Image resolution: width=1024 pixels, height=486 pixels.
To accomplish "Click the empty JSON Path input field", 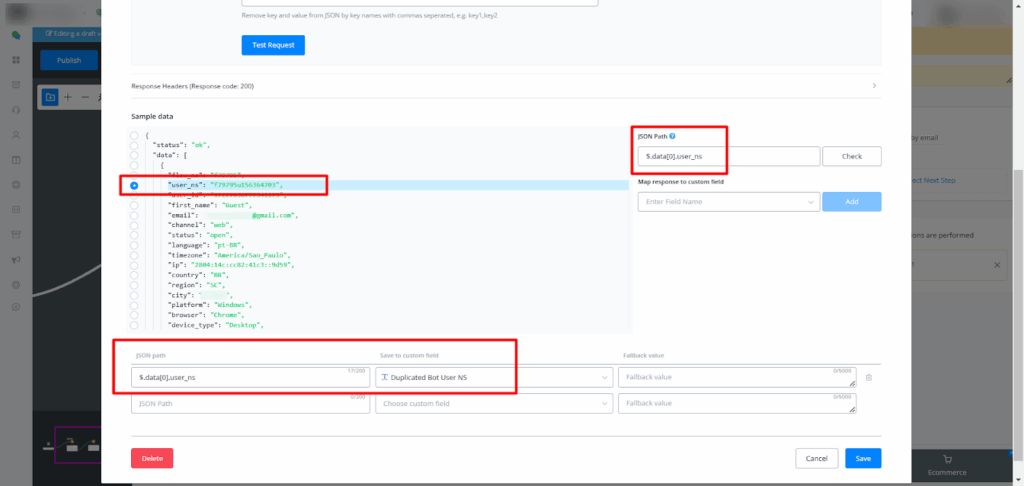I will [x=250, y=404].
